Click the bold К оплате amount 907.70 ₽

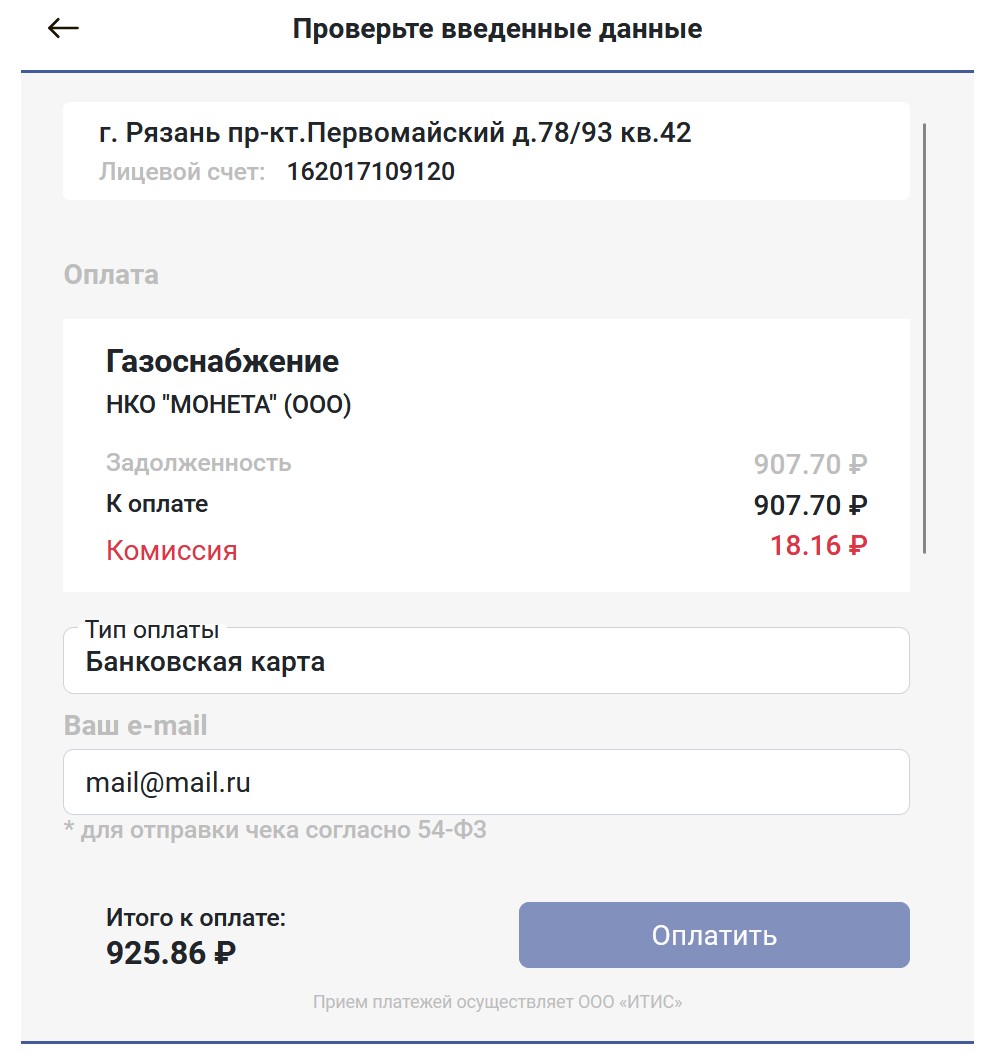coord(810,505)
